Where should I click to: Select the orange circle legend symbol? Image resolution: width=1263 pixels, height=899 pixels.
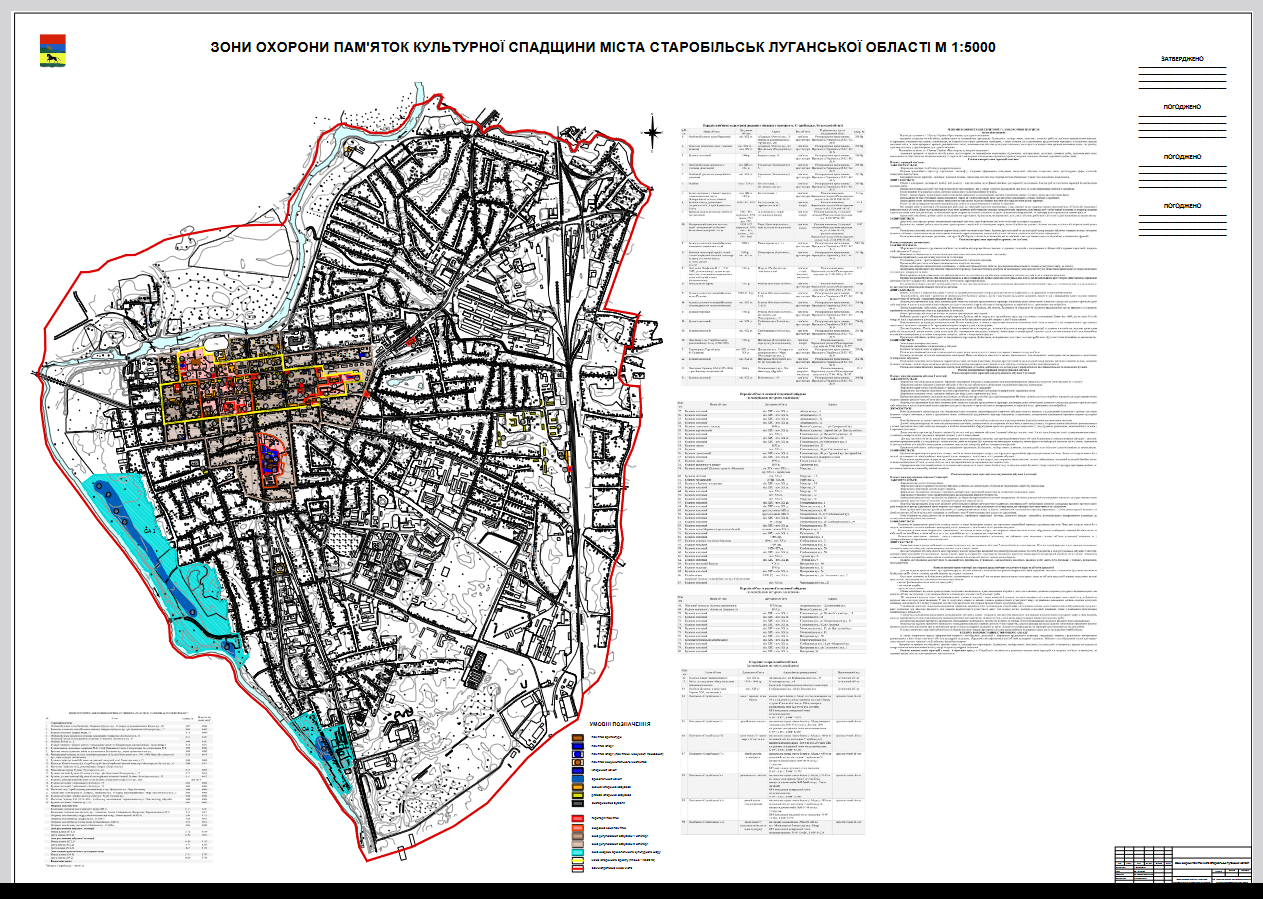tap(578, 762)
